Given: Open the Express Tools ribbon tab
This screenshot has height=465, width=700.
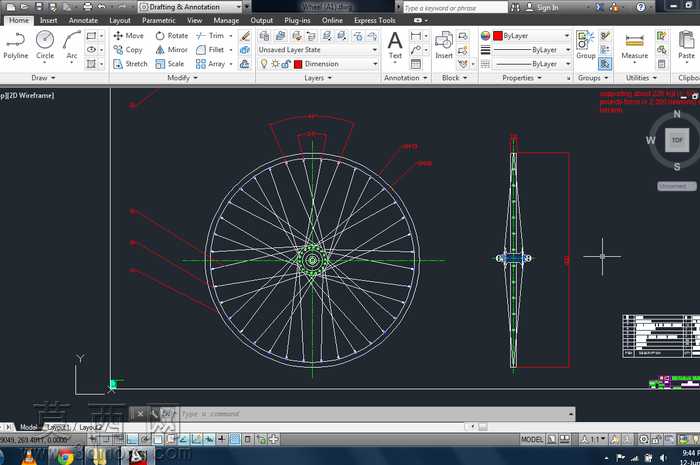Looking at the screenshot, I should (x=375, y=21).
